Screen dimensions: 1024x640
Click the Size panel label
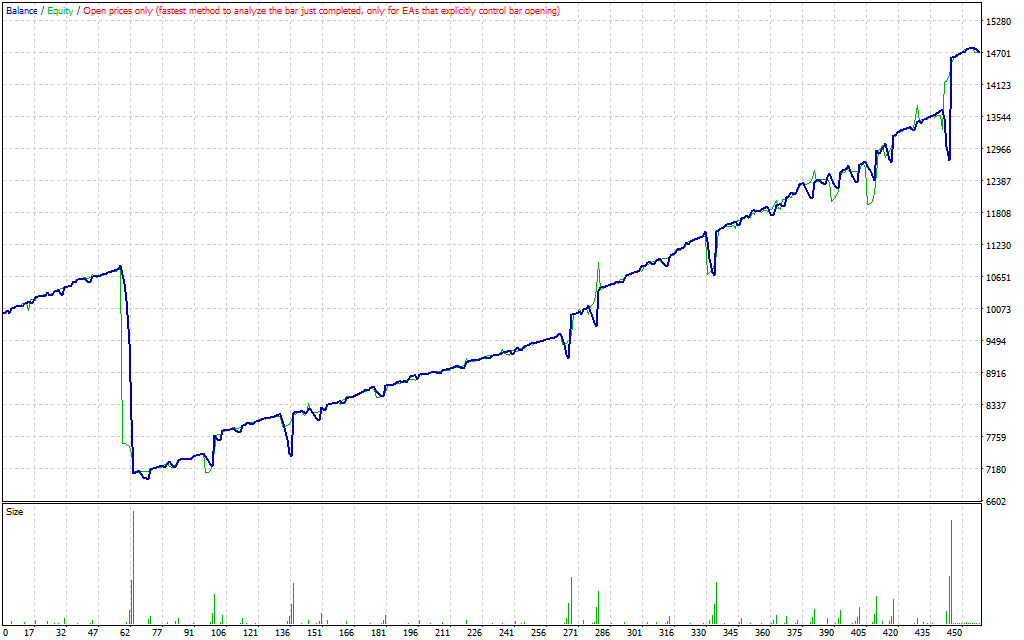[x=15, y=512]
